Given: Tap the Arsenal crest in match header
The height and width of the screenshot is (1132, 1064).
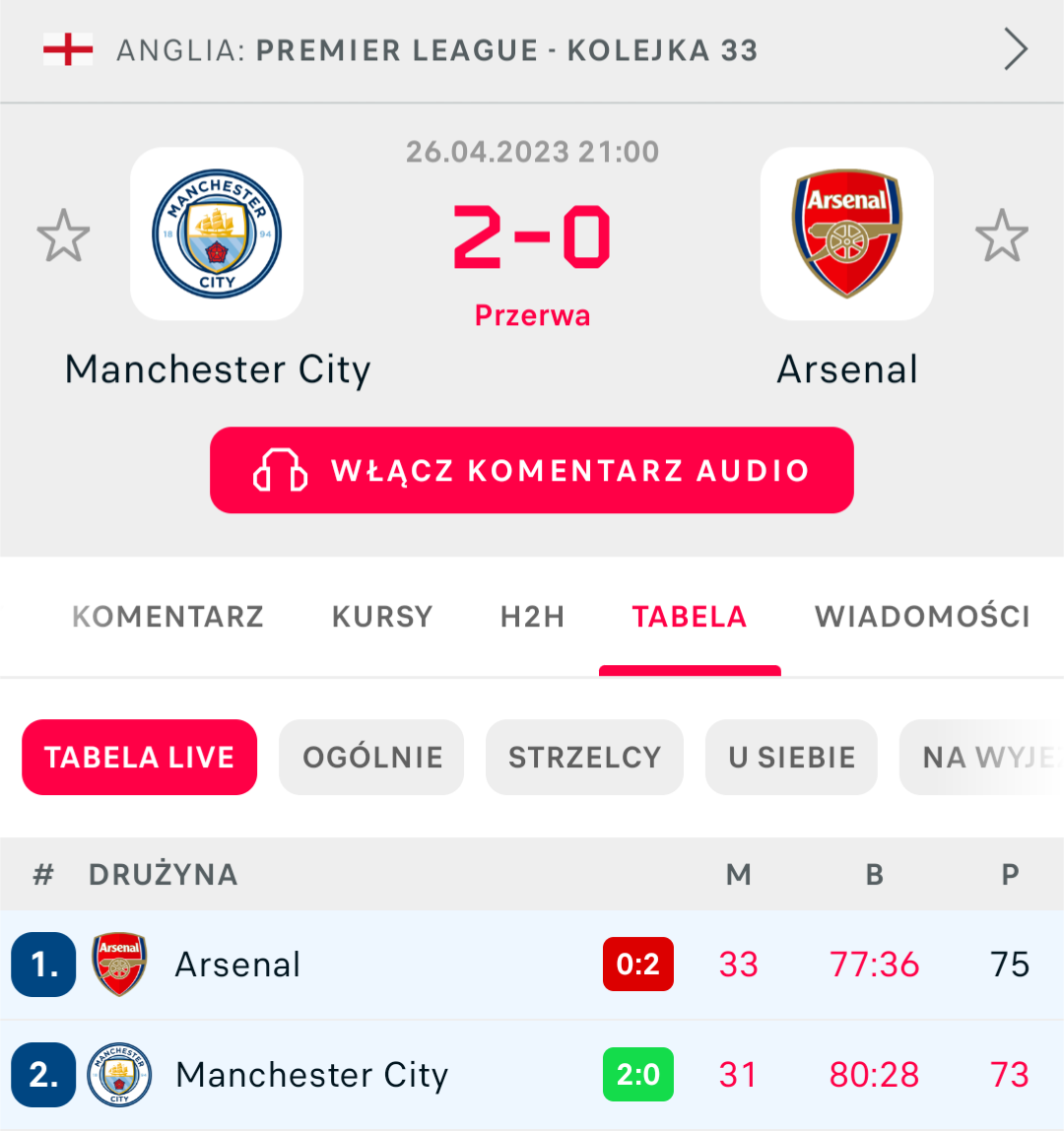Looking at the screenshot, I should (x=847, y=234).
